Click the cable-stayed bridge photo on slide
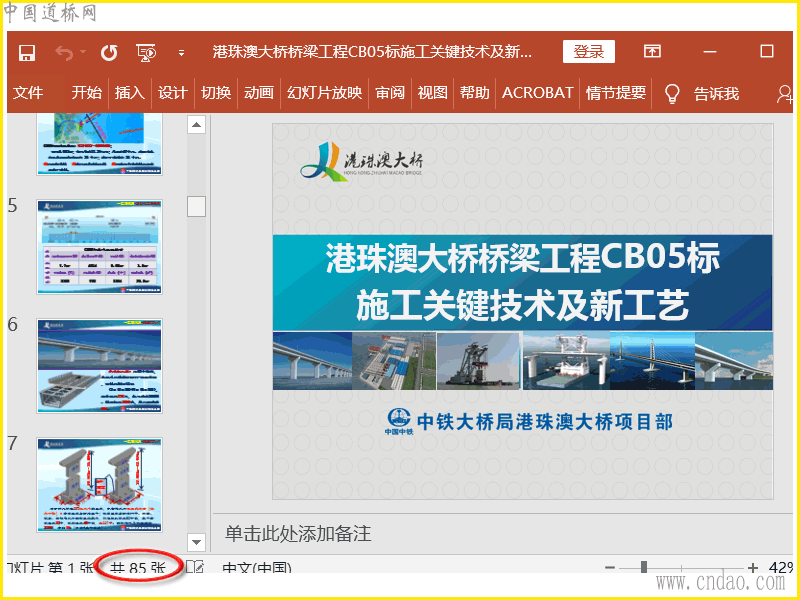 coord(653,361)
